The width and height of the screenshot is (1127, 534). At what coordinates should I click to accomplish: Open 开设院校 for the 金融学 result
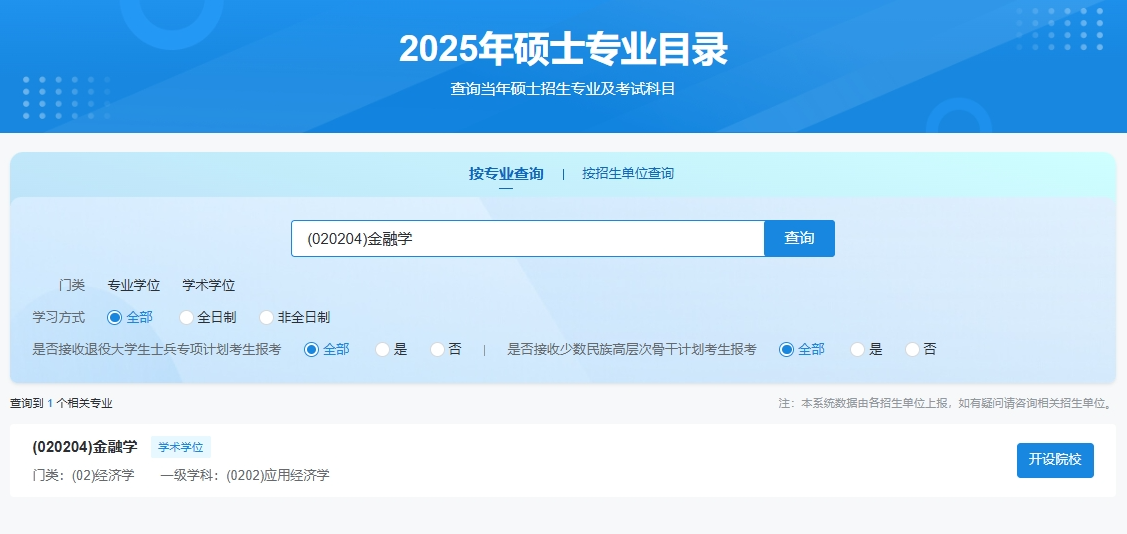[1055, 460]
